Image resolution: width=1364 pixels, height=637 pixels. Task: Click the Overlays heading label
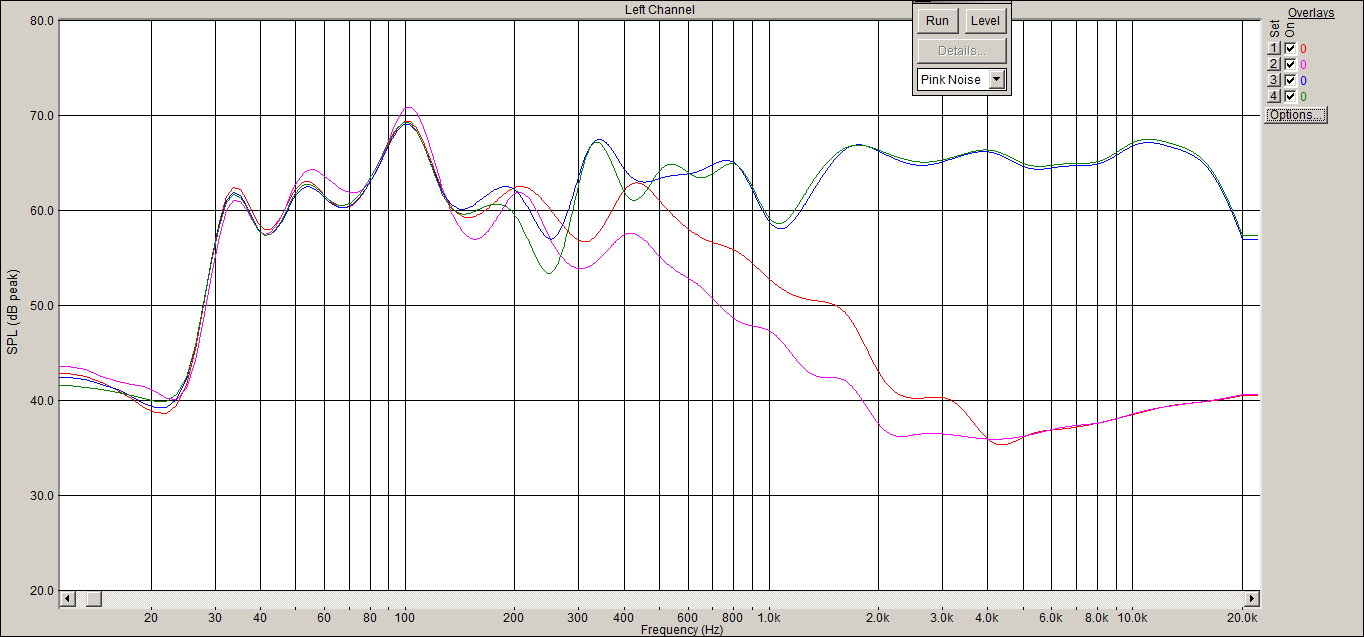tap(1311, 12)
